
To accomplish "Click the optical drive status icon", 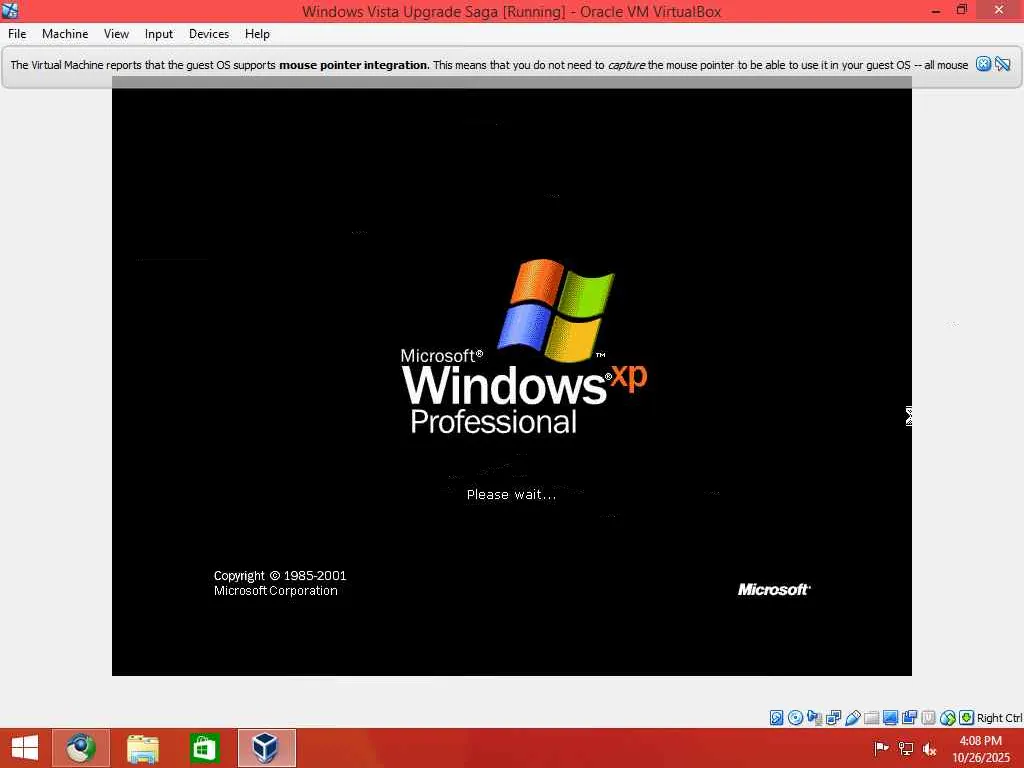I will pyautogui.click(x=795, y=718).
